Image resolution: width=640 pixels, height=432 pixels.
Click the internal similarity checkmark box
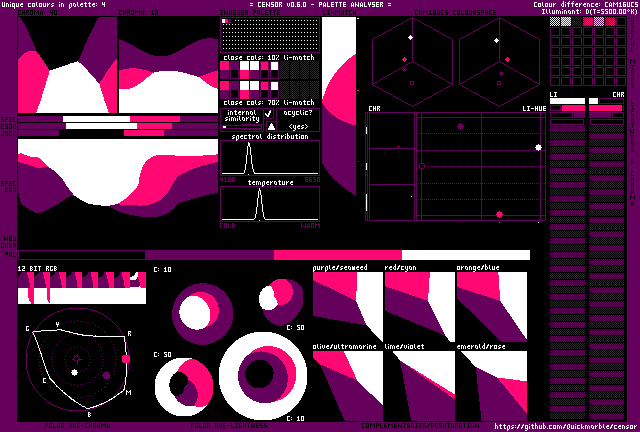click(x=268, y=115)
